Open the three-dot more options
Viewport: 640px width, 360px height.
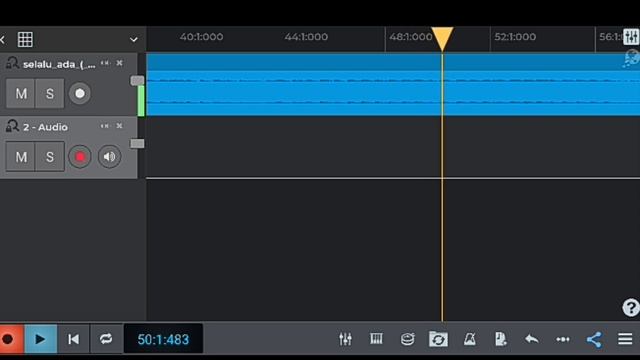coord(562,339)
